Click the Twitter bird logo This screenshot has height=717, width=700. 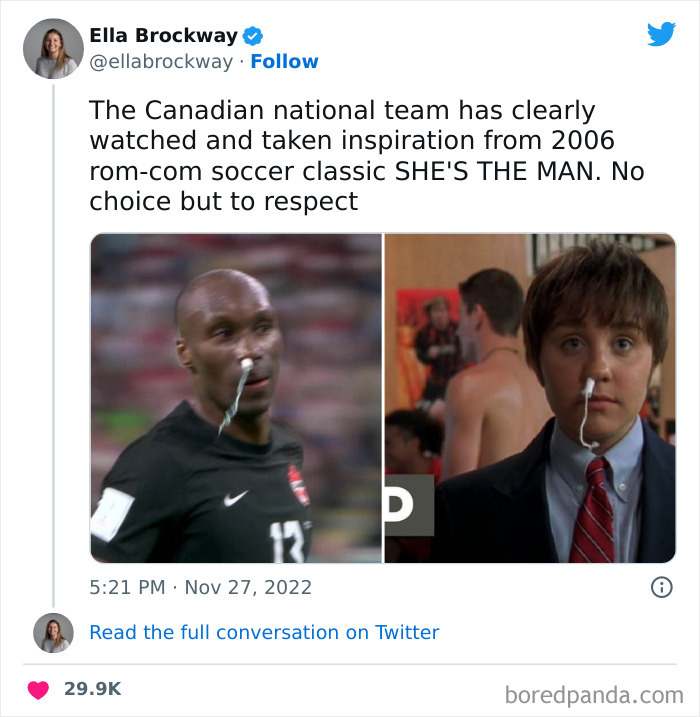661,34
